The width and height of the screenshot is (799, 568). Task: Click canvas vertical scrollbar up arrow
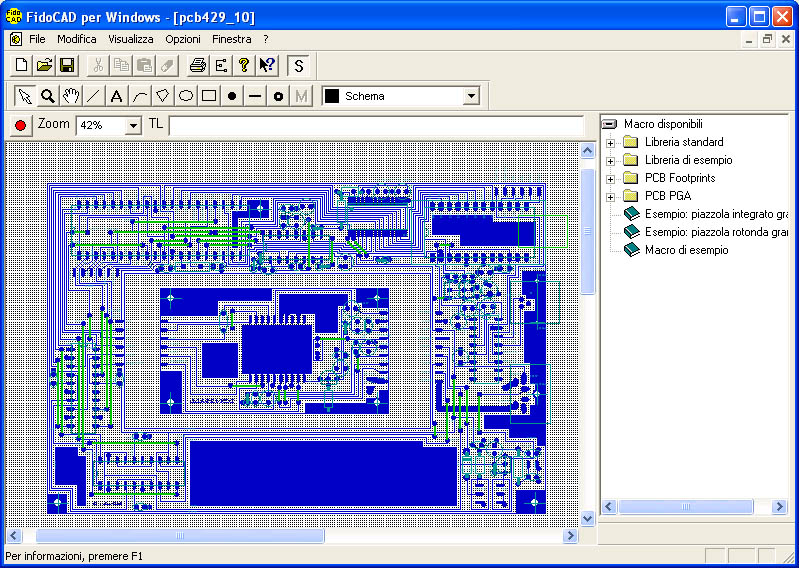[588, 151]
